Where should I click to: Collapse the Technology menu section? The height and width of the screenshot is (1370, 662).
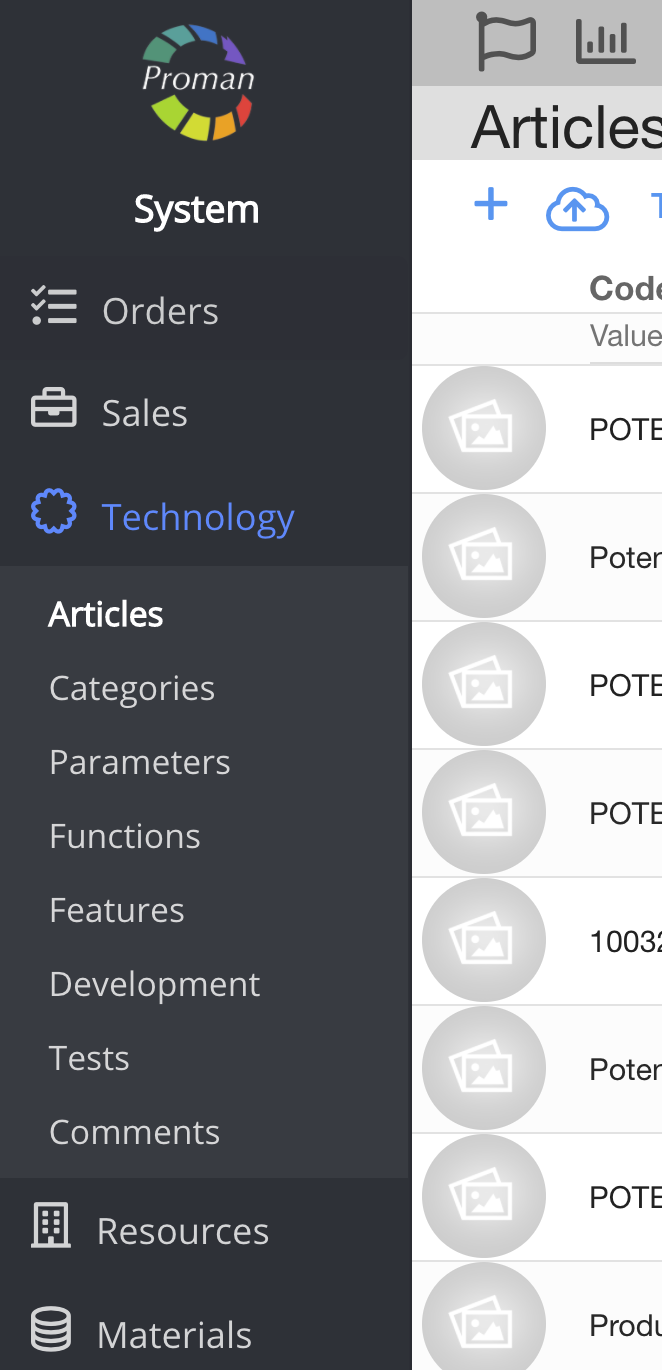click(x=198, y=517)
